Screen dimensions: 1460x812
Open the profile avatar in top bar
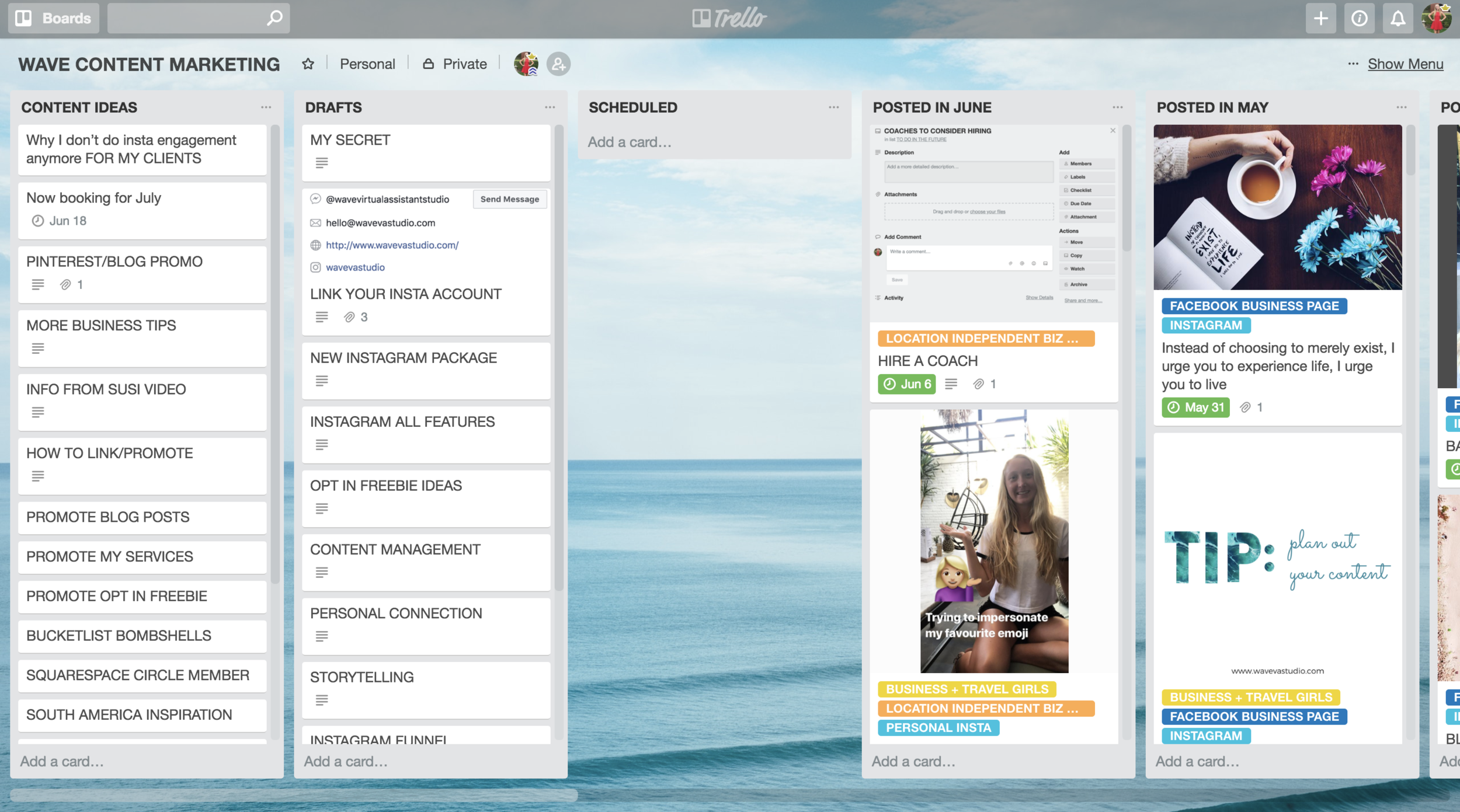[x=1437, y=18]
